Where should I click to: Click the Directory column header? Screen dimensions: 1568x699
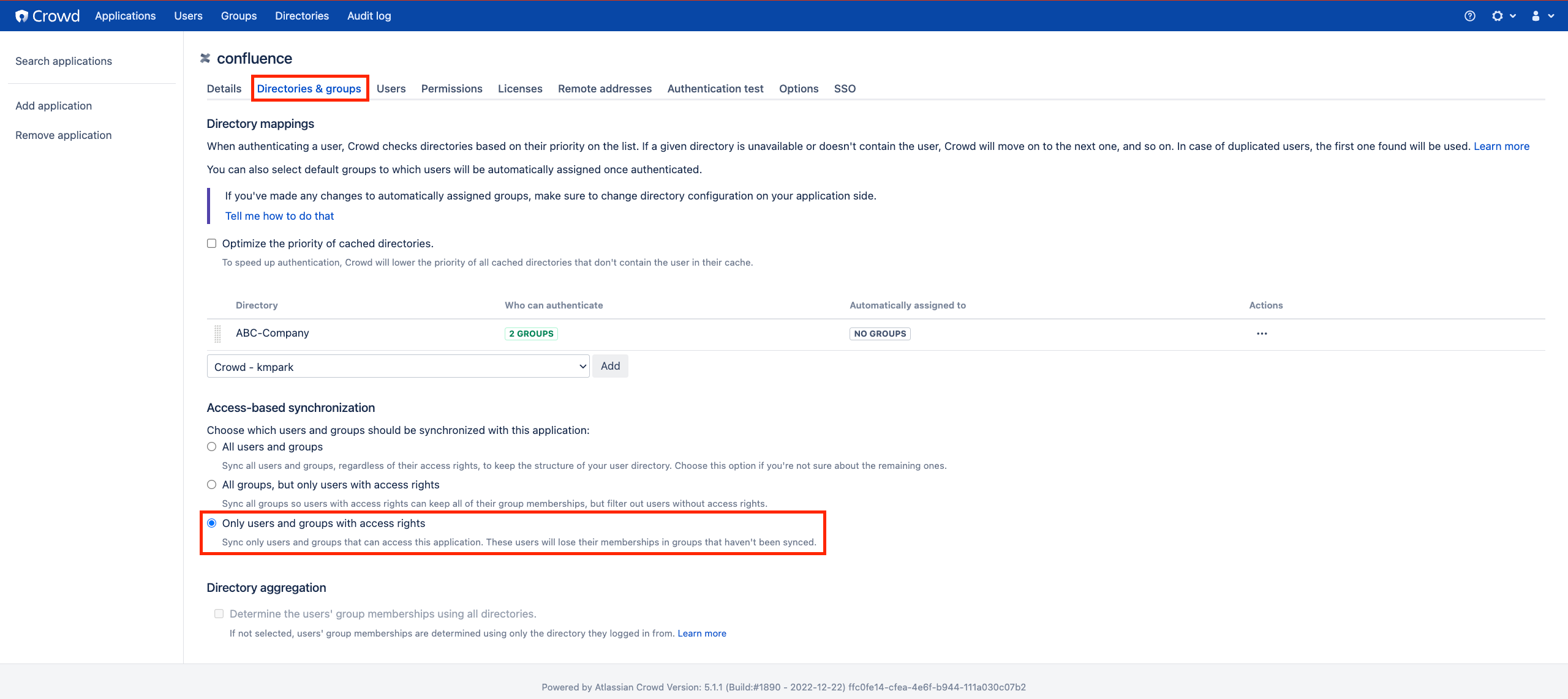pyautogui.click(x=257, y=305)
